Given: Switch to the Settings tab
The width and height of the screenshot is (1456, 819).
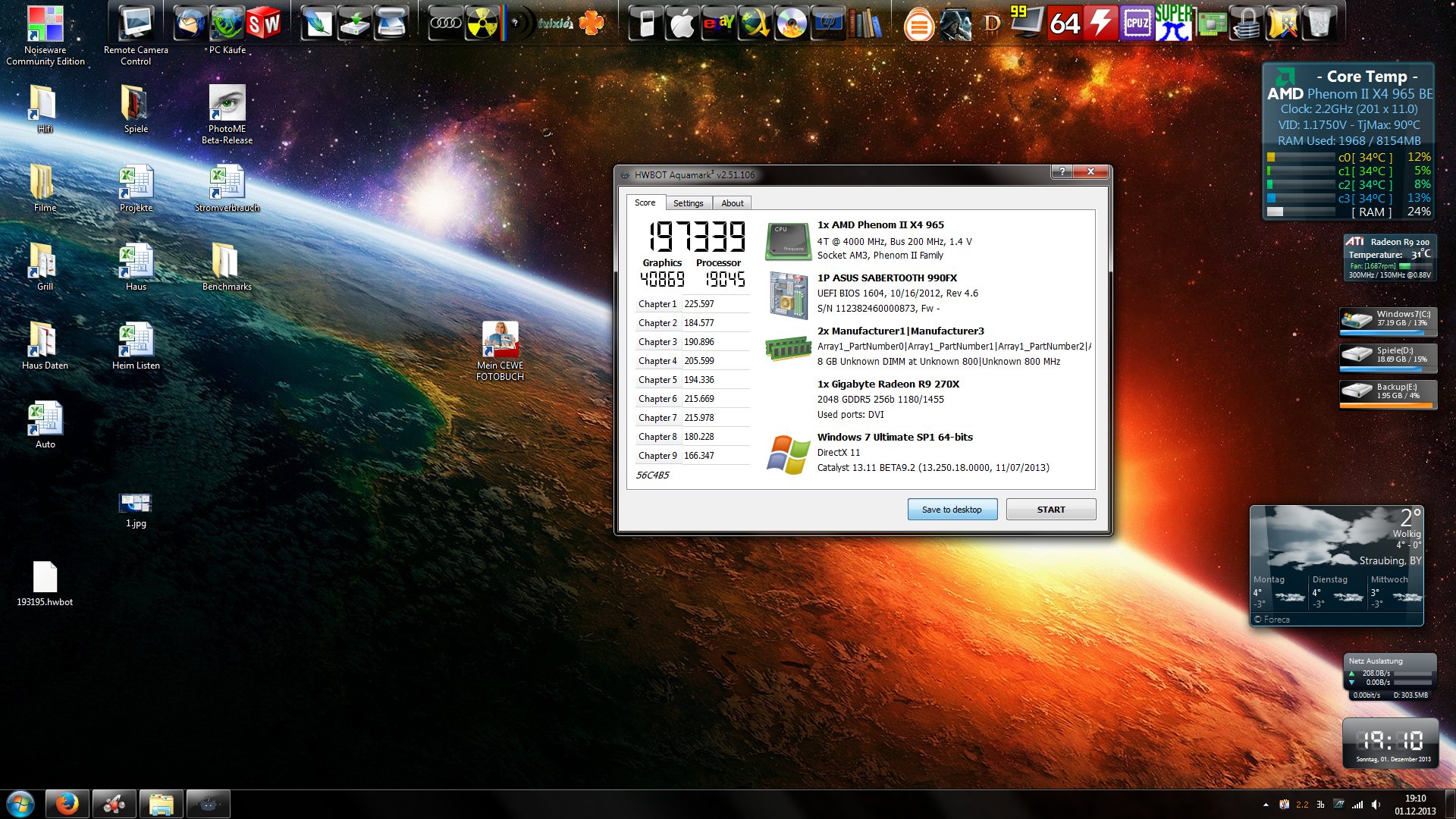Looking at the screenshot, I should [x=689, y=203].
